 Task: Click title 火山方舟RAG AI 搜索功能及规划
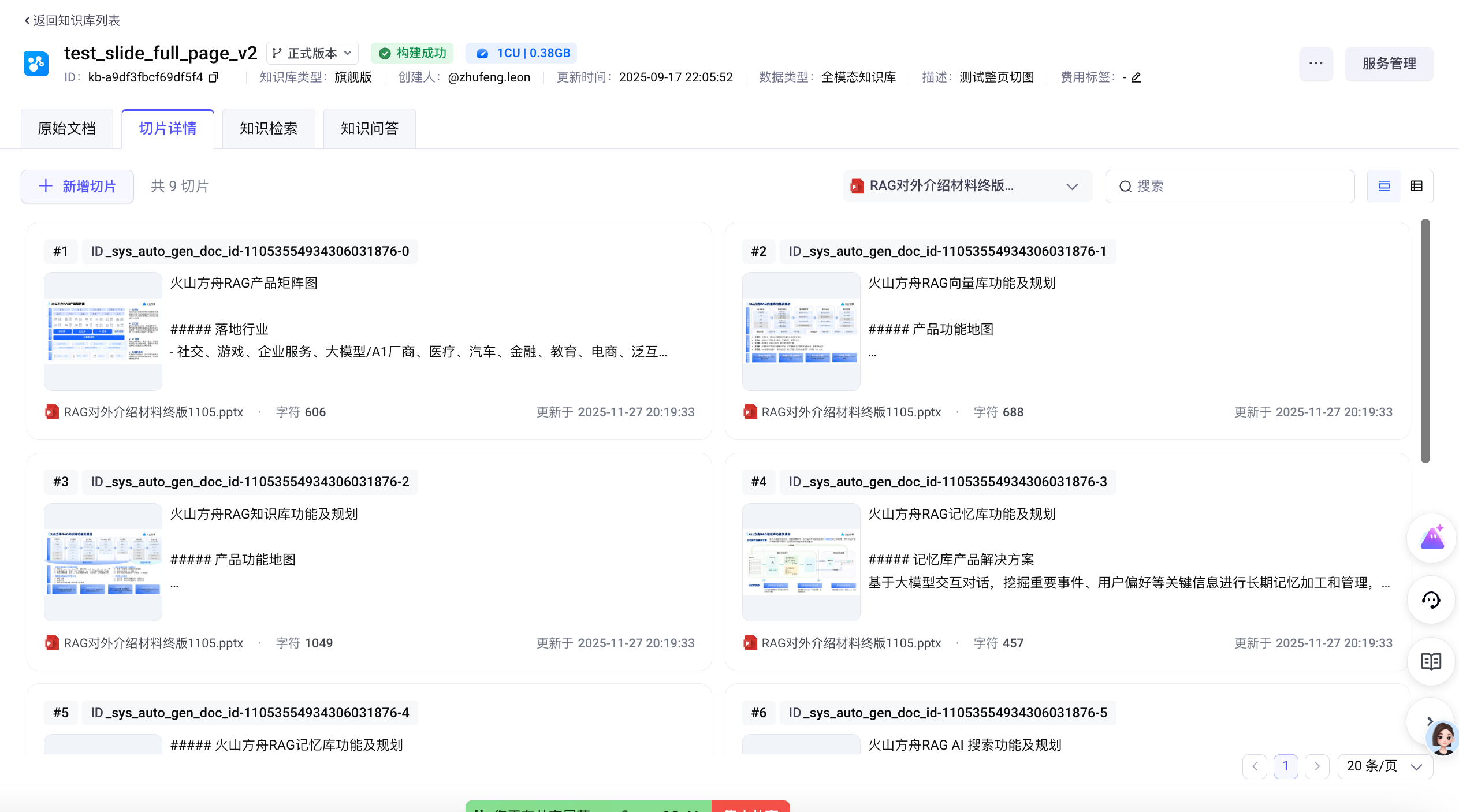click(x=965, y=745)
